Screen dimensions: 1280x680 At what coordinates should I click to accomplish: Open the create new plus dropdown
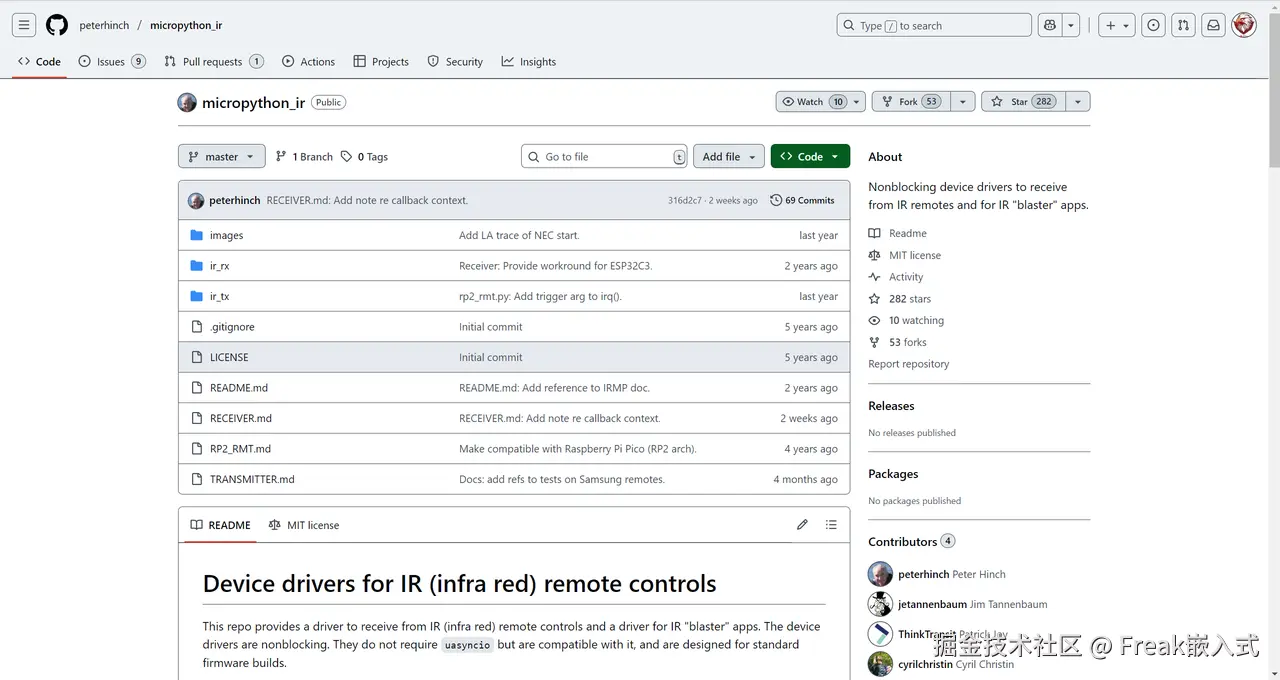pos(1115,25)
